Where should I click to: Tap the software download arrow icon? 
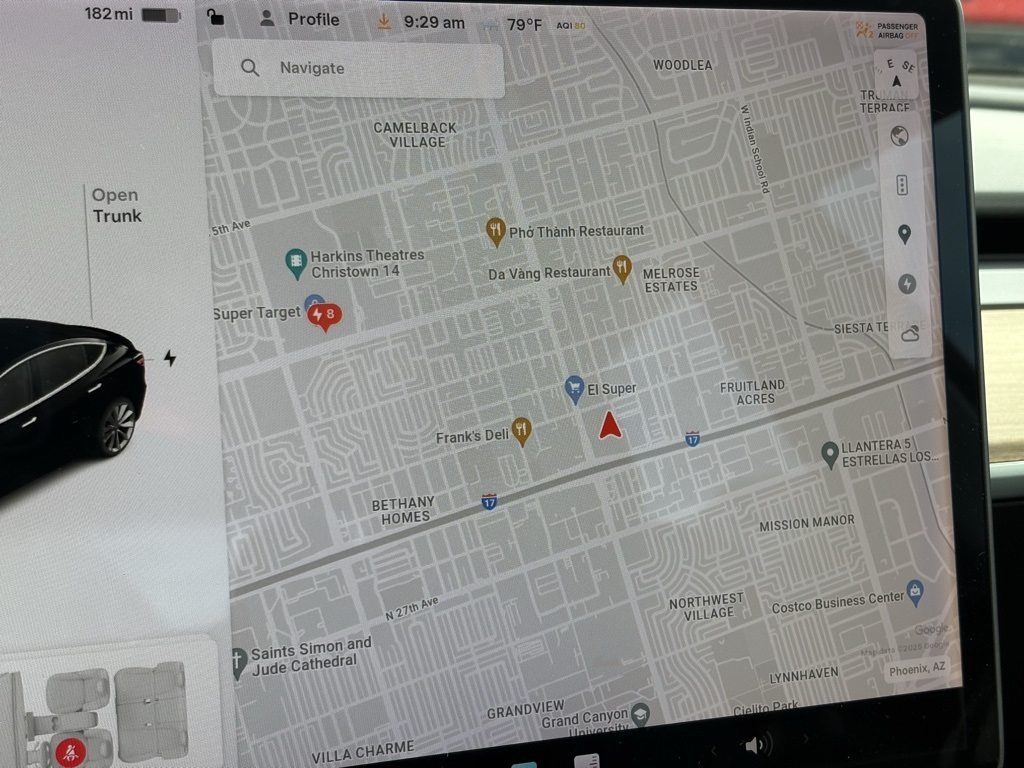(x=384, y=22)
